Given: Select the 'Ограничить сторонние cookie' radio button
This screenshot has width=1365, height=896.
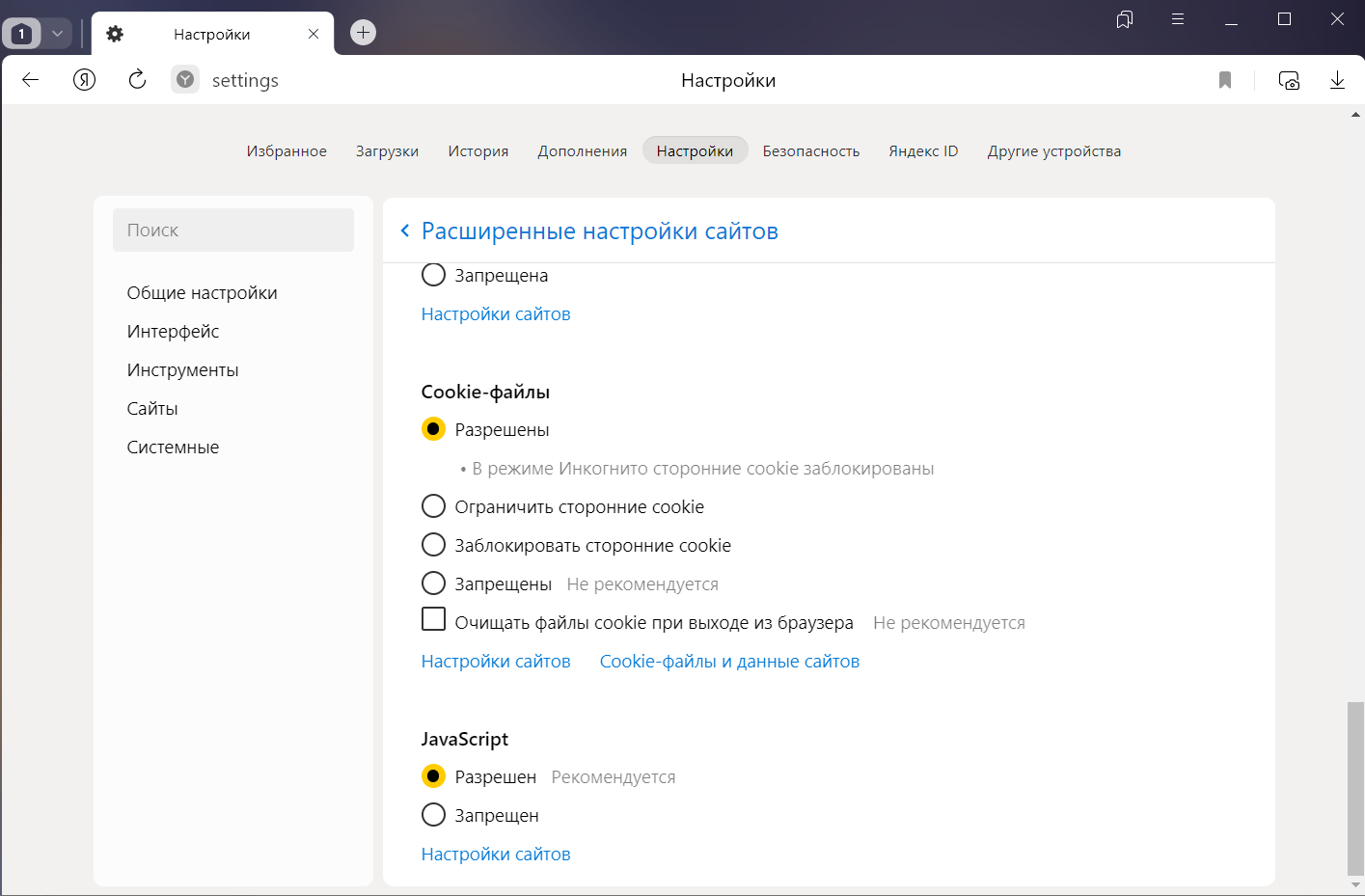Looking at the screenshot, I should click(433, 506).
